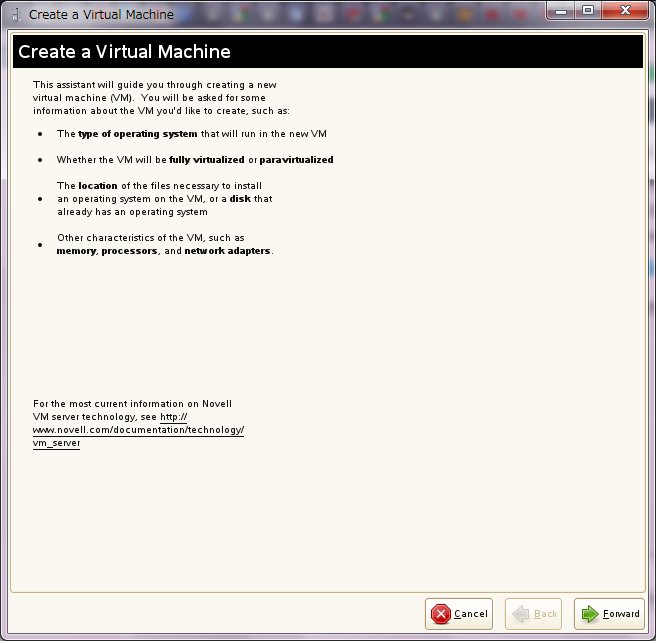The image size is (656, 641).
Task: Click the Back arrow icon
Action: 521,614
